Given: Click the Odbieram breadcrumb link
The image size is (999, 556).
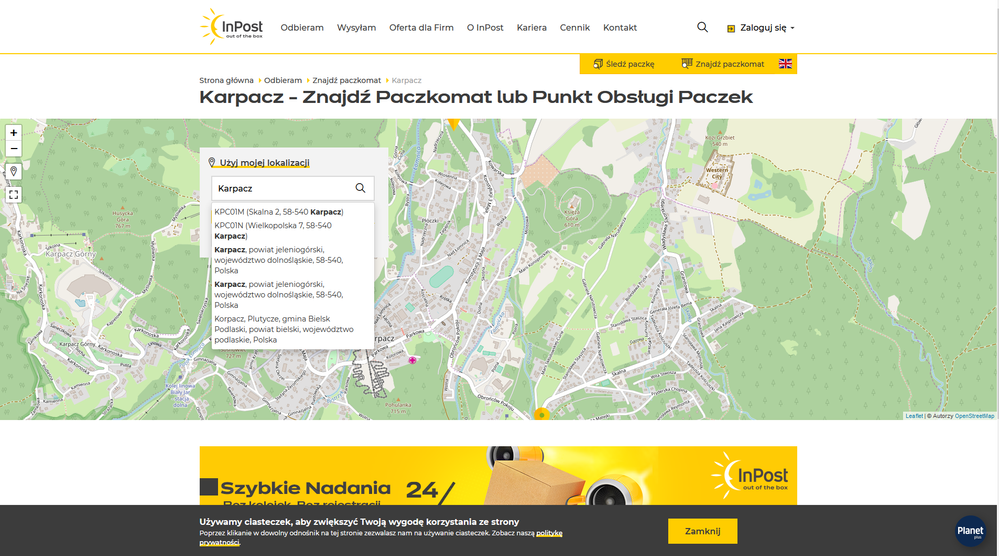Looking at the screenshot, I should (283, 80).
